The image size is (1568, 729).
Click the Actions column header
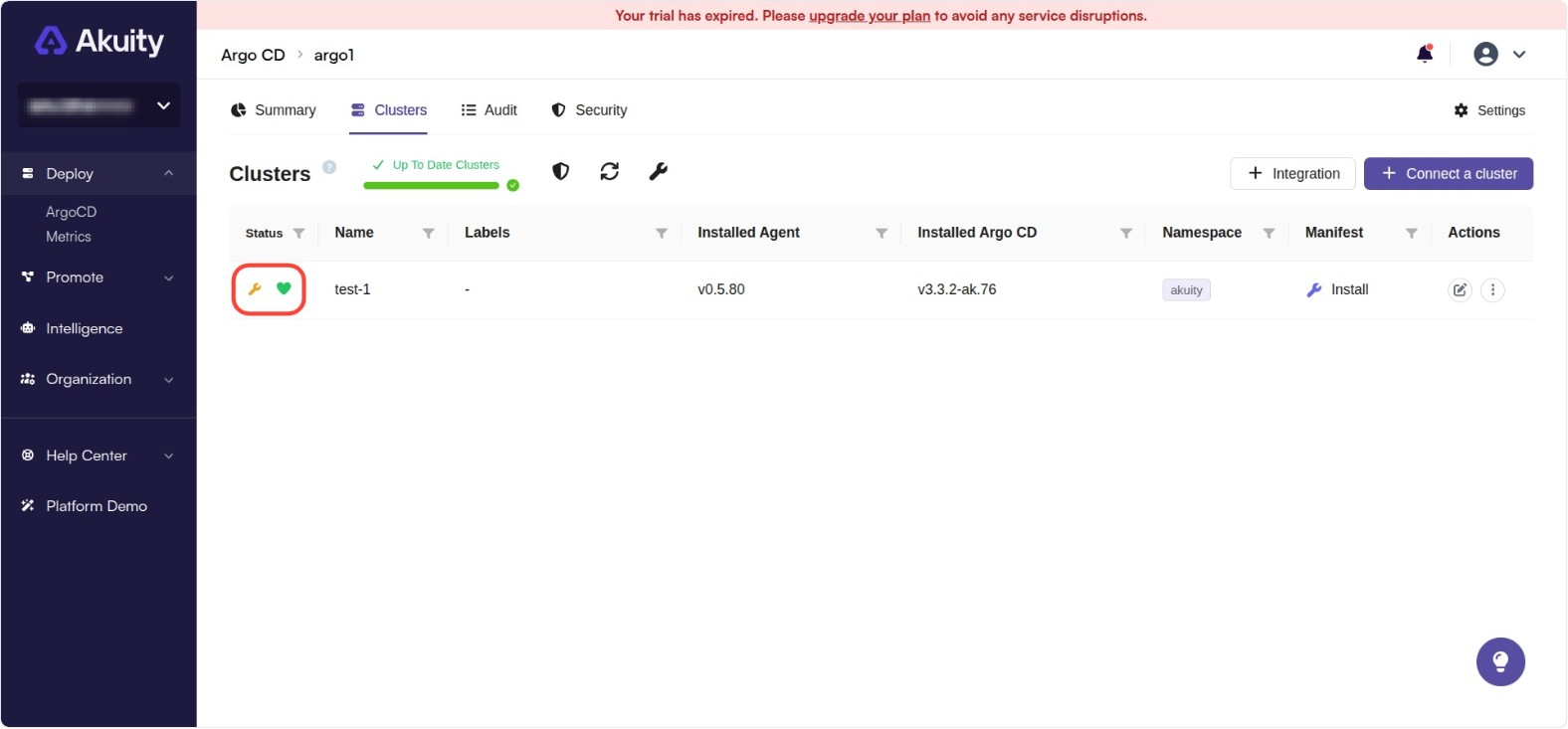[x=1473, y=233]
